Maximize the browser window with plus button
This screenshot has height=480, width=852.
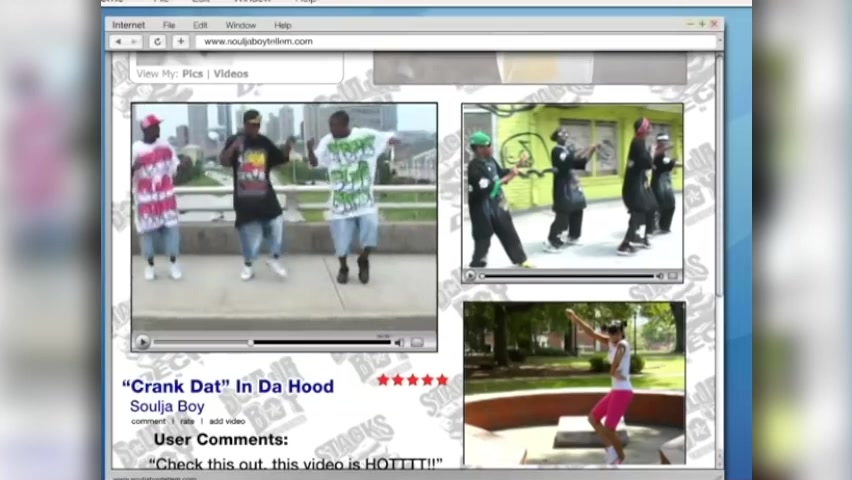tap(702, 24)
